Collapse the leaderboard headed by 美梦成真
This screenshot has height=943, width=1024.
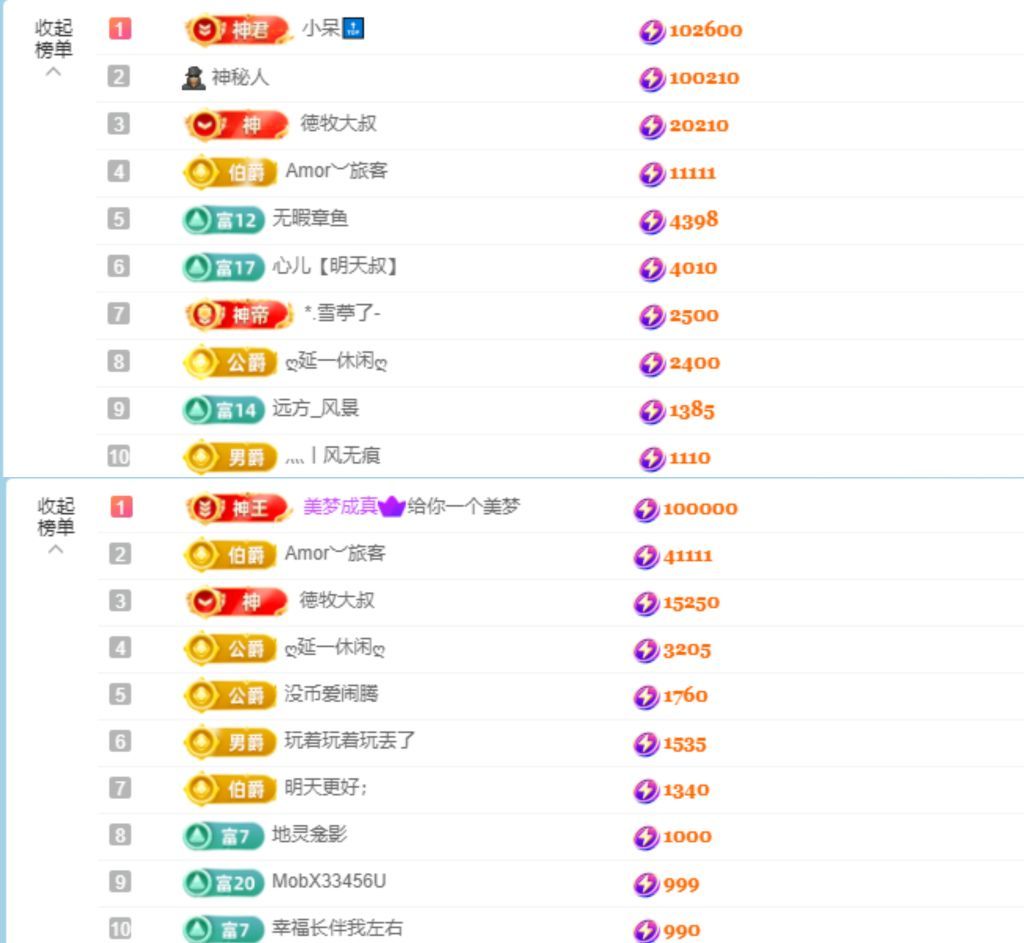click(x=55, y=516)
